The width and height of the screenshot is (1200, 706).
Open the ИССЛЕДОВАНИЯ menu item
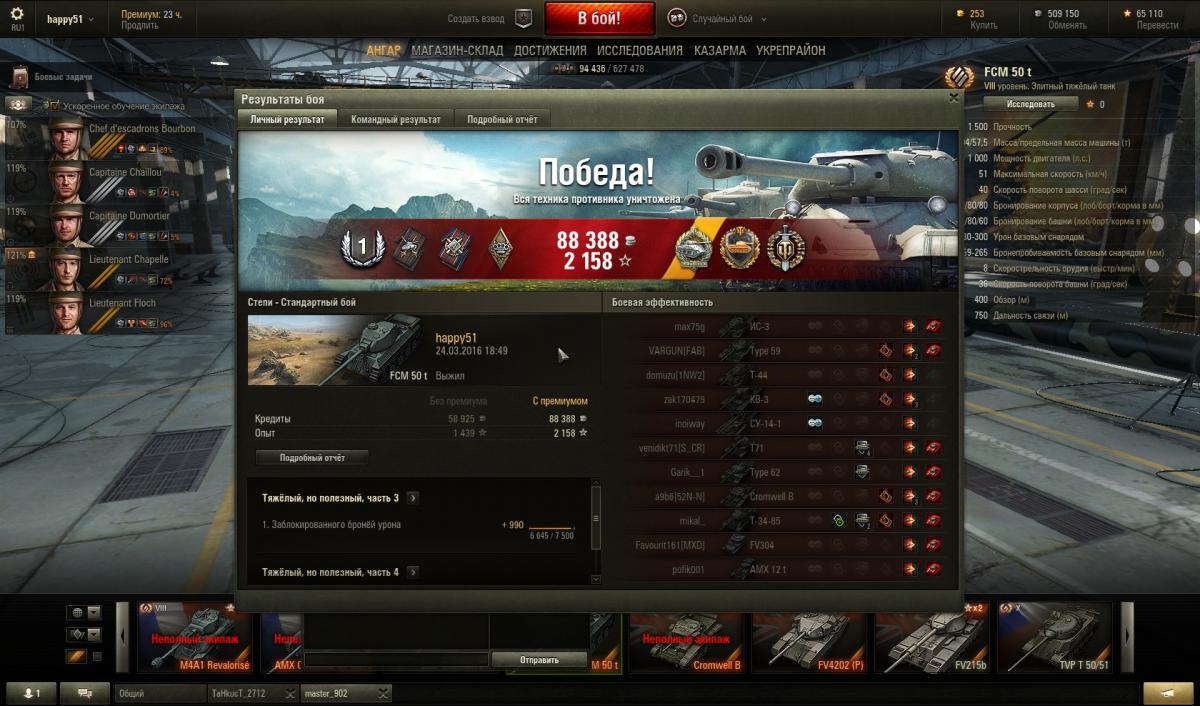coord(640,50)
